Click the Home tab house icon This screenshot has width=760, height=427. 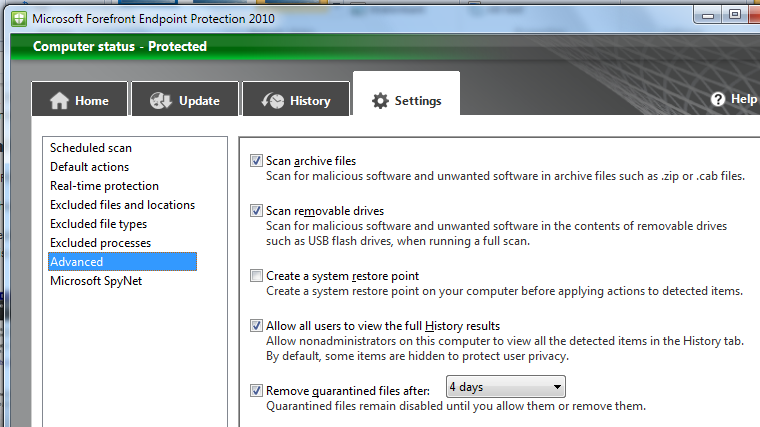pyautogui.click(x=60, y=101)
